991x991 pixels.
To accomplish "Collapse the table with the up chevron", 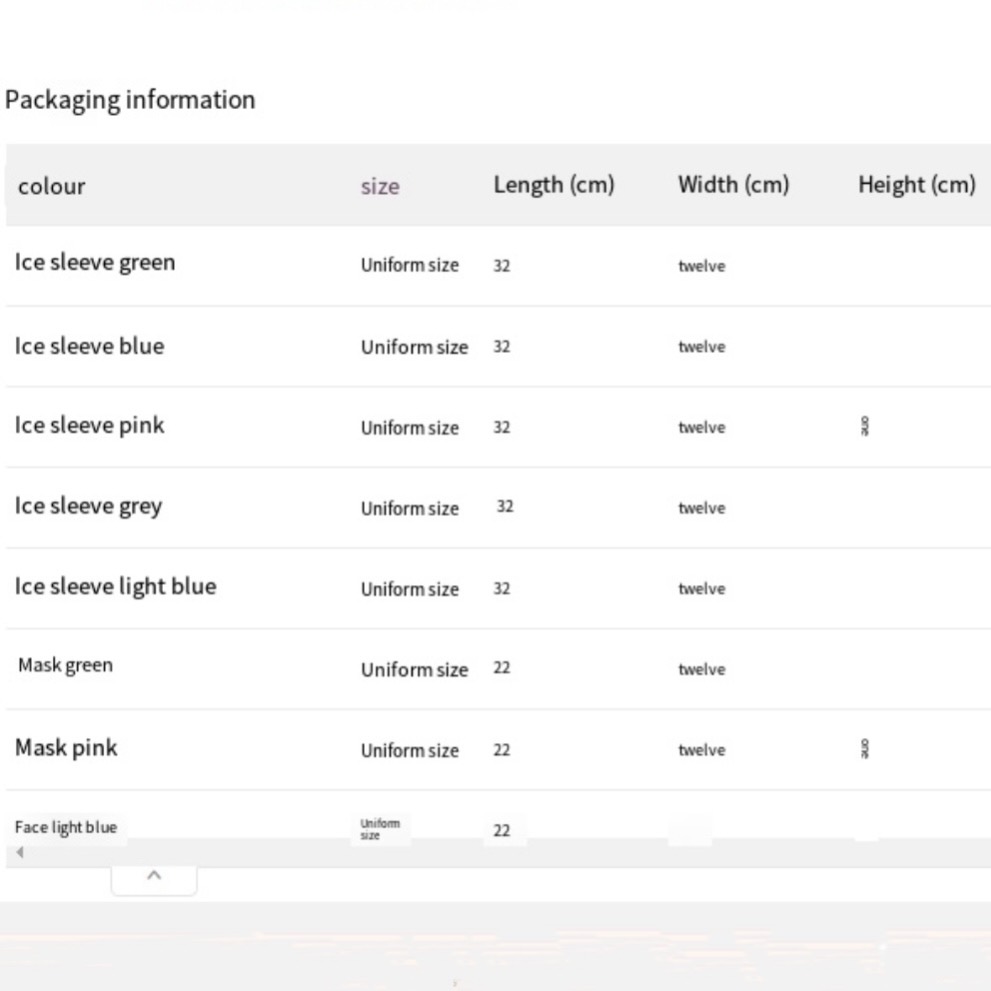I will click(x=154, y=876).
